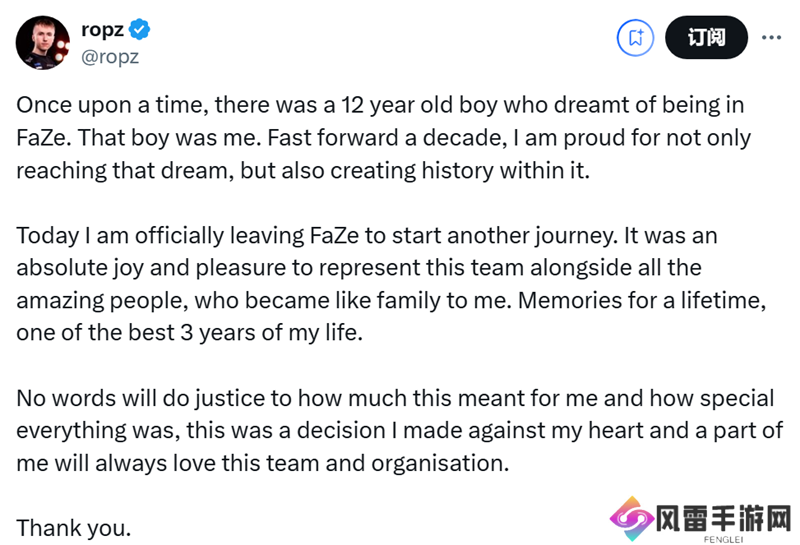Image resolution: width=800 pixels, height=545 pixels.
Task: Click the 风雷手游网 watermark text
Action: [723, 518]
